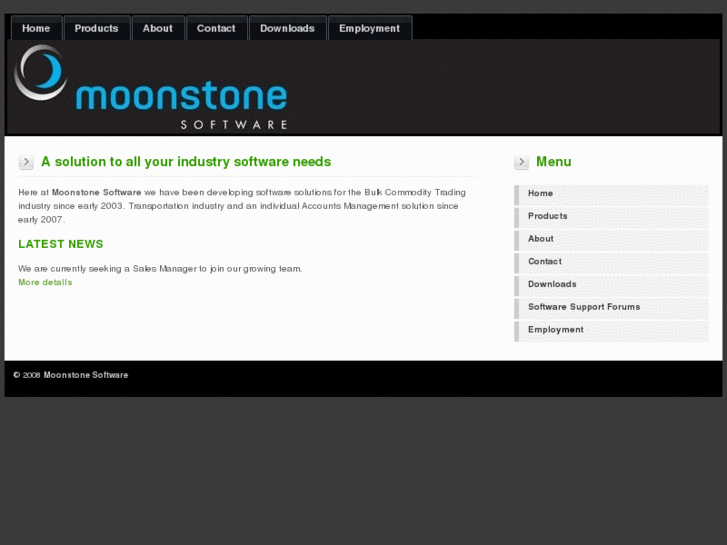Screen dimensions: 727x545
Task: Open the Downloads tab in top navigation
Action: (287, 28)
